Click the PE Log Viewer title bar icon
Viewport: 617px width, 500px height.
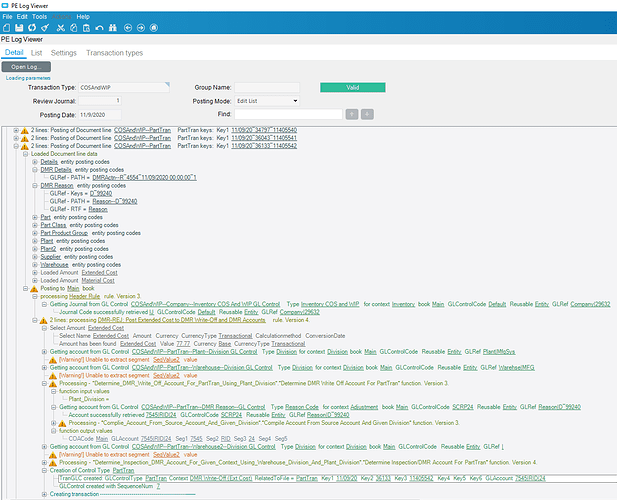point(5,6)
